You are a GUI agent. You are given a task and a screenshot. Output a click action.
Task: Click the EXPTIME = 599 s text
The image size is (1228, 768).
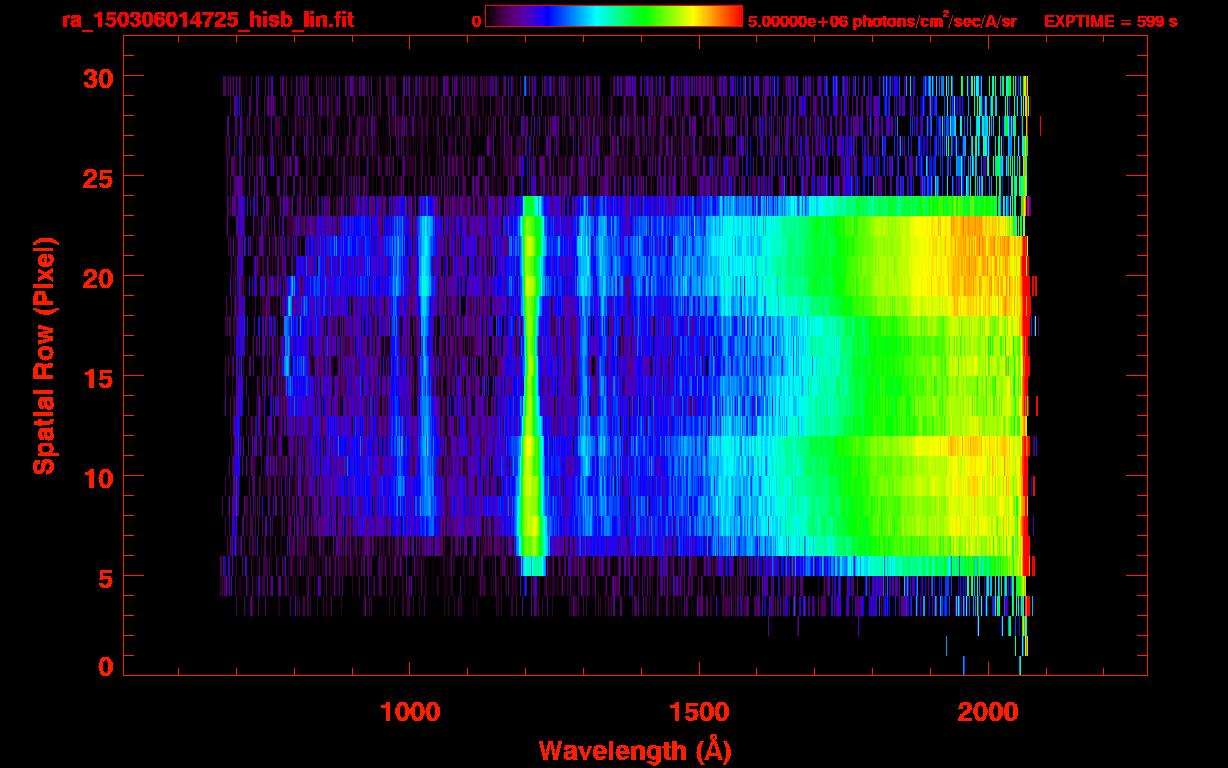pyautogui.click(x=1110, y=21)
